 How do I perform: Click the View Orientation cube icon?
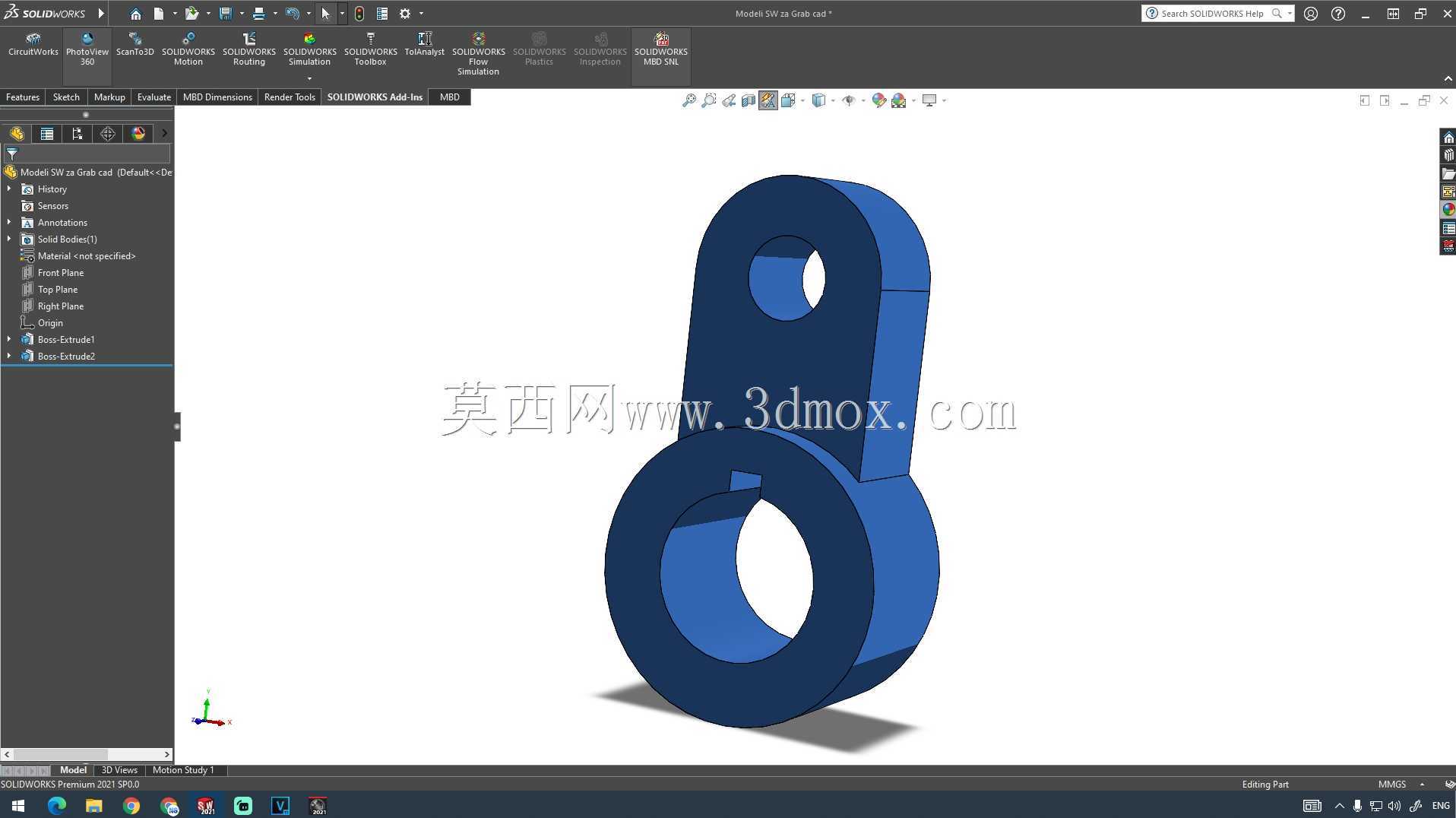pos(787,100)
